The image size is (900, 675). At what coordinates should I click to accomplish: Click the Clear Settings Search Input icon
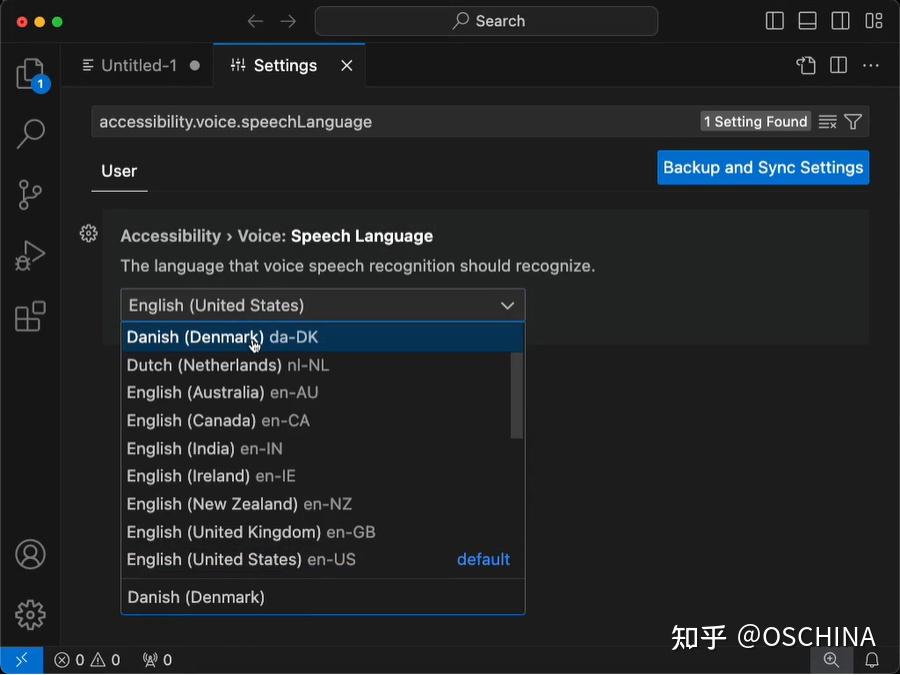click(x=827, y=121)
